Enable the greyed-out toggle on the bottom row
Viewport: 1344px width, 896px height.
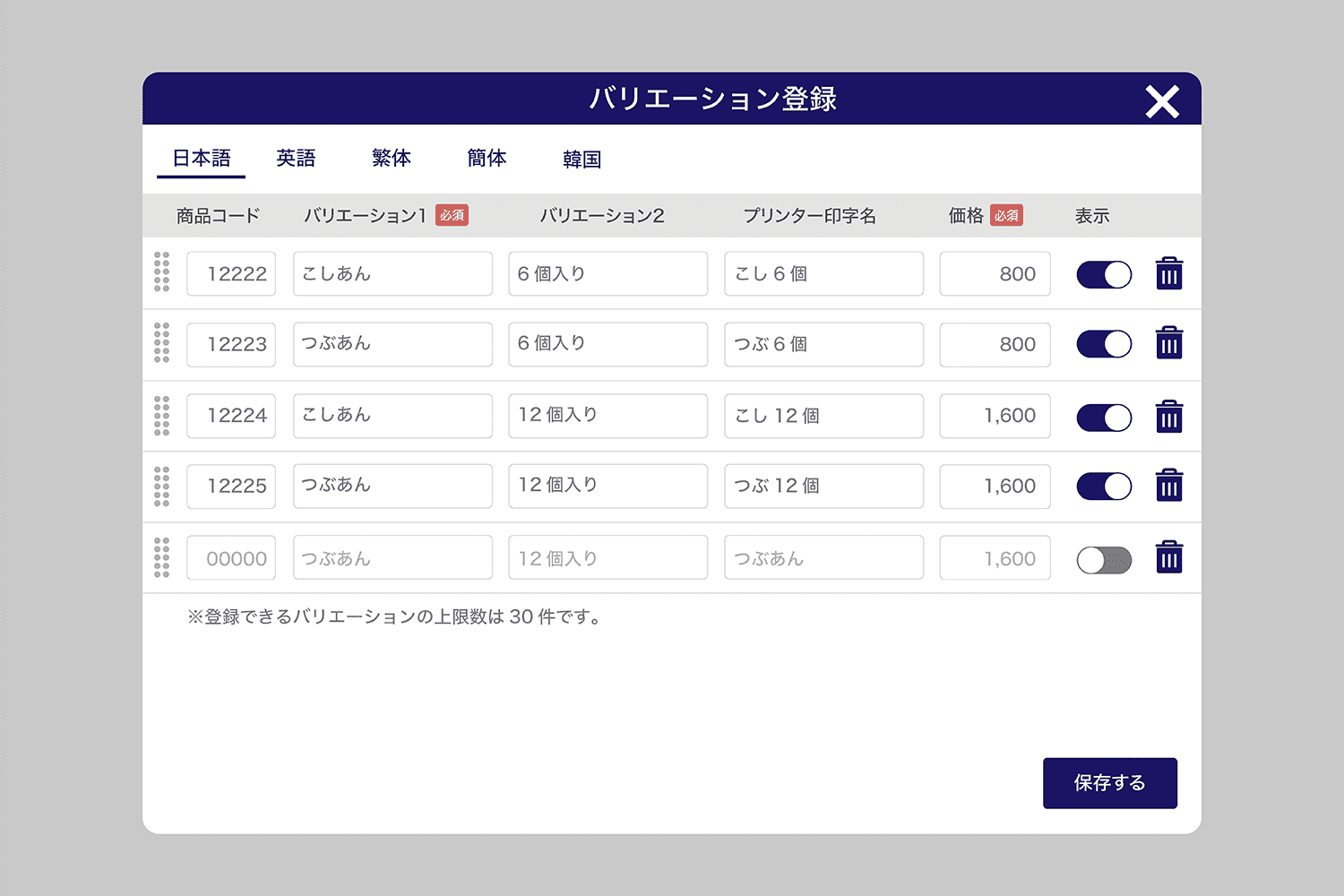1103,557
